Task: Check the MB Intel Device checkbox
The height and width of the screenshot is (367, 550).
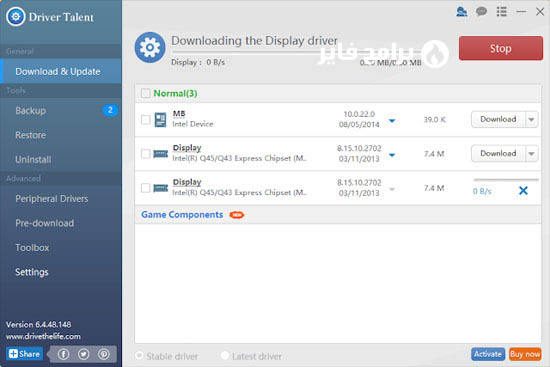Action: [x=145, y=120]
